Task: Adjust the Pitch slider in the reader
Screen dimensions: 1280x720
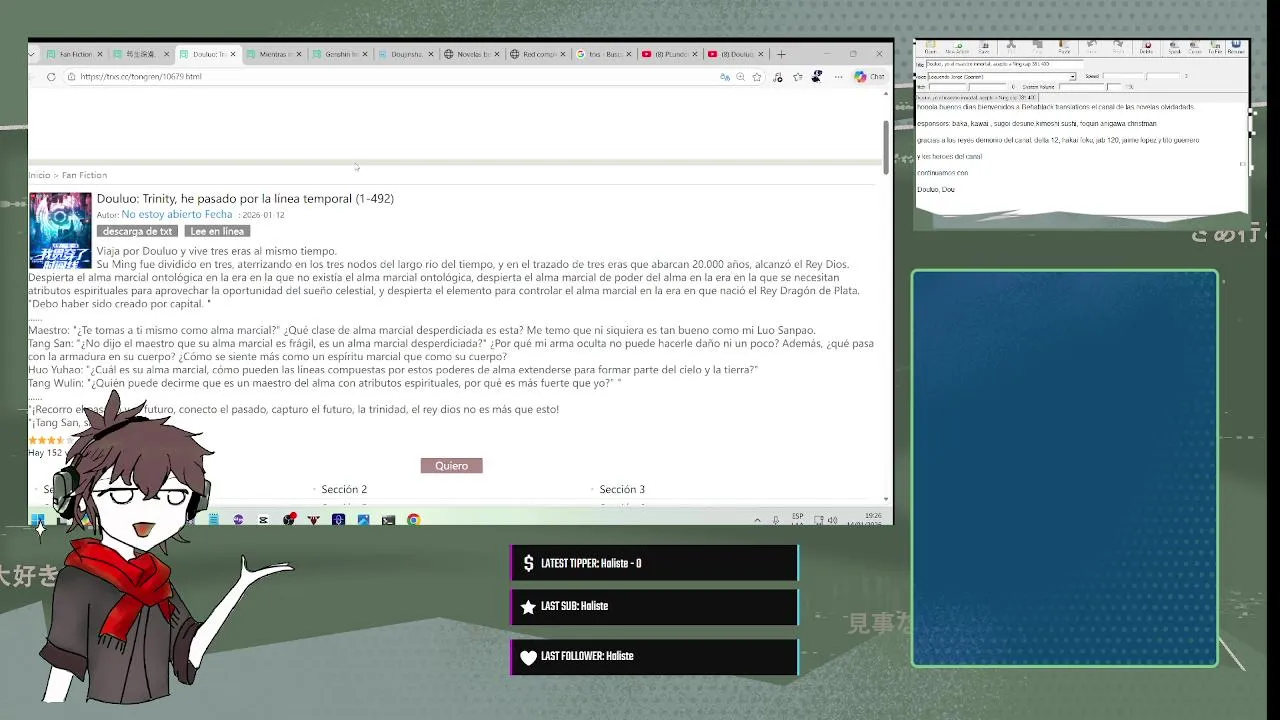Action: coord(967,87)
